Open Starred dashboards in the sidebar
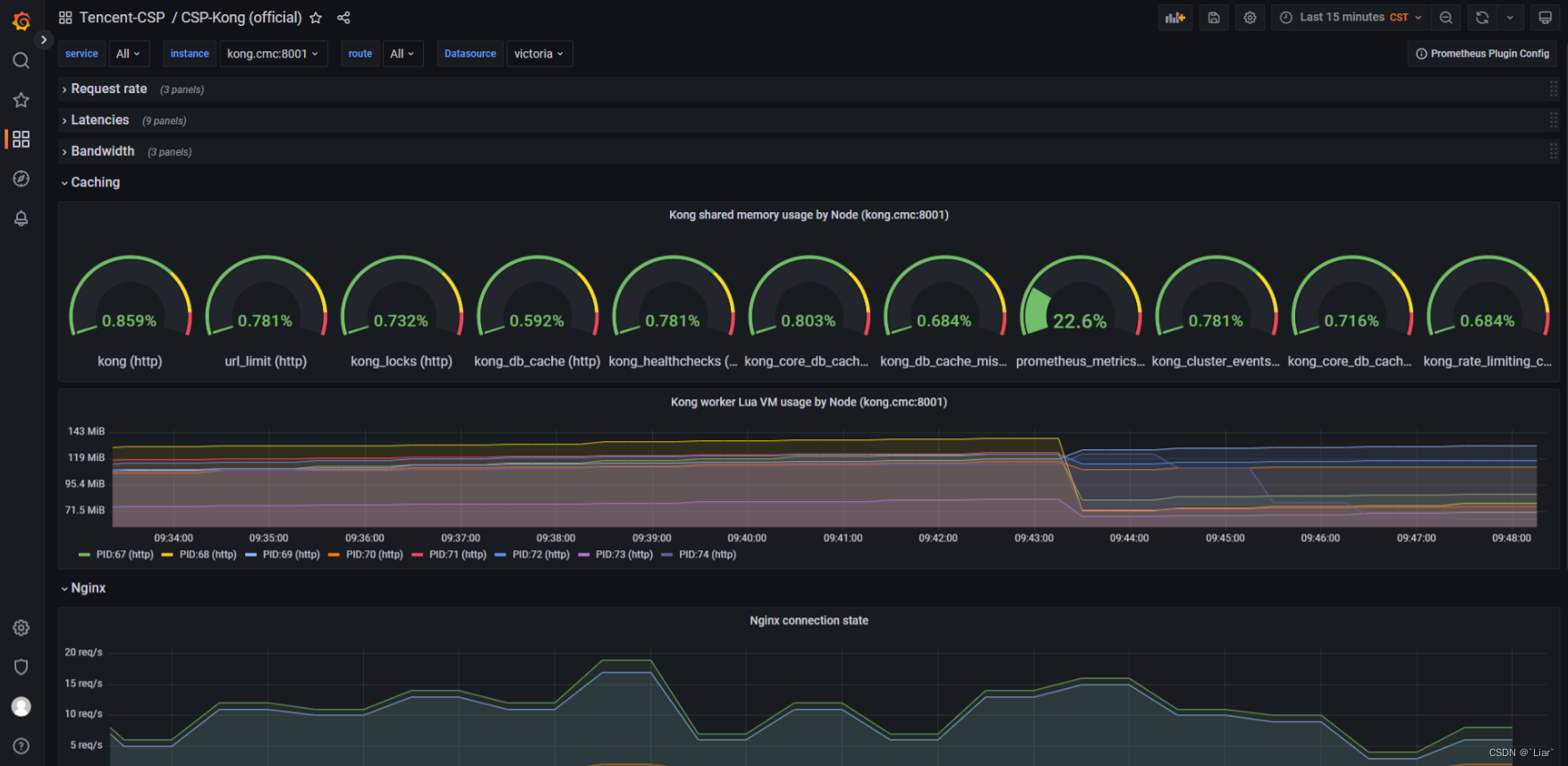This screenshot has width=1568, height=766. (x=21, y=99)
